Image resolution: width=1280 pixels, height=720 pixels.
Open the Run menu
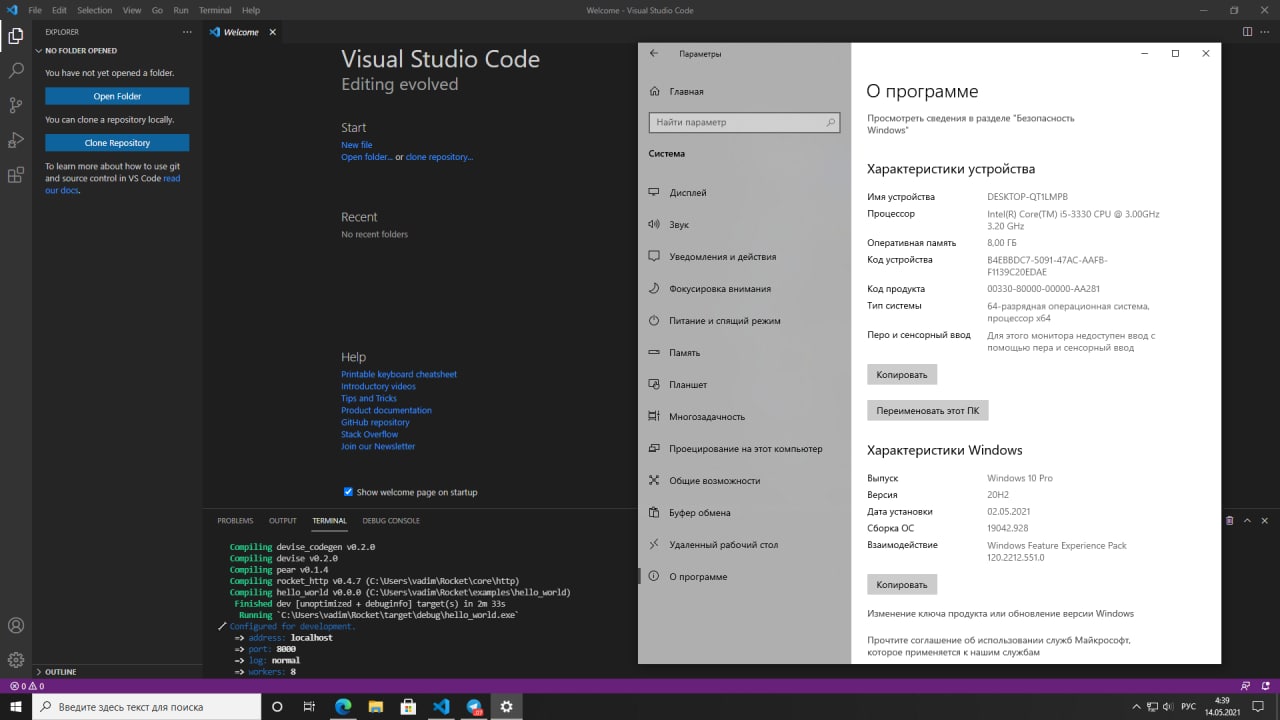[x=181, y=10]
